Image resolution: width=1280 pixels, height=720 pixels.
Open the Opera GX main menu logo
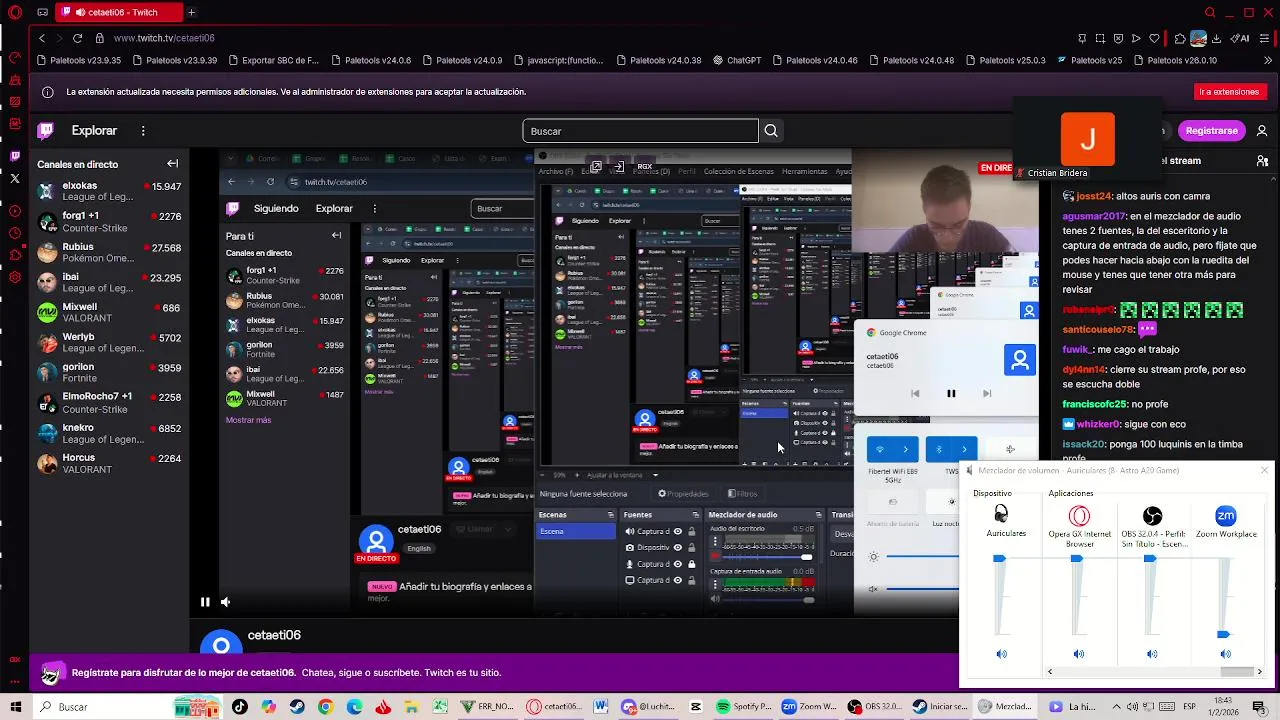pyautogui.click(x=15, y=12)
